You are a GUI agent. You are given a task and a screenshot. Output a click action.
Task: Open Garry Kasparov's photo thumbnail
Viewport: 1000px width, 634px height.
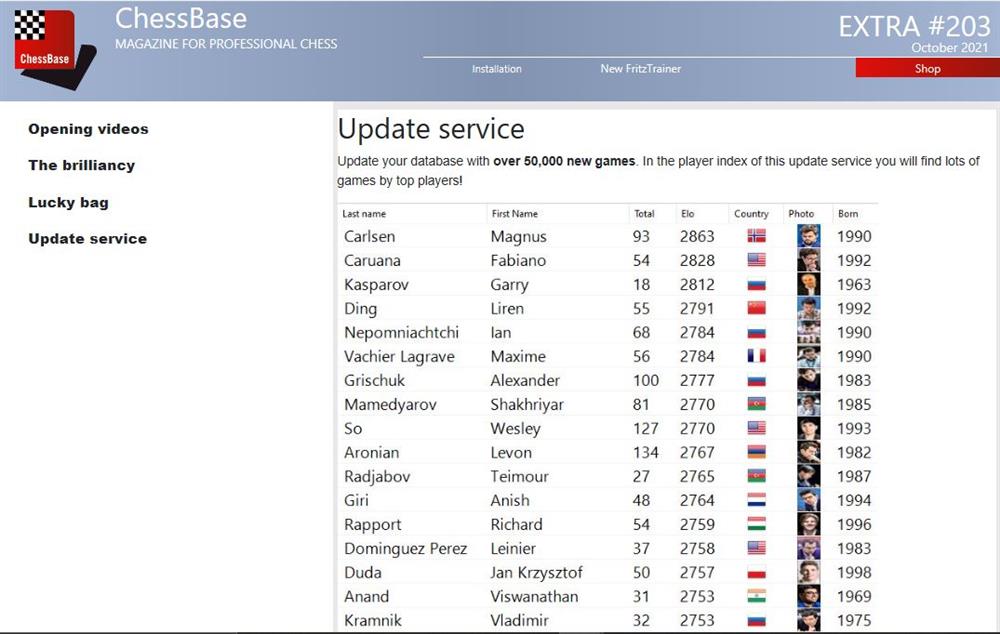click(x=809, y=284)
